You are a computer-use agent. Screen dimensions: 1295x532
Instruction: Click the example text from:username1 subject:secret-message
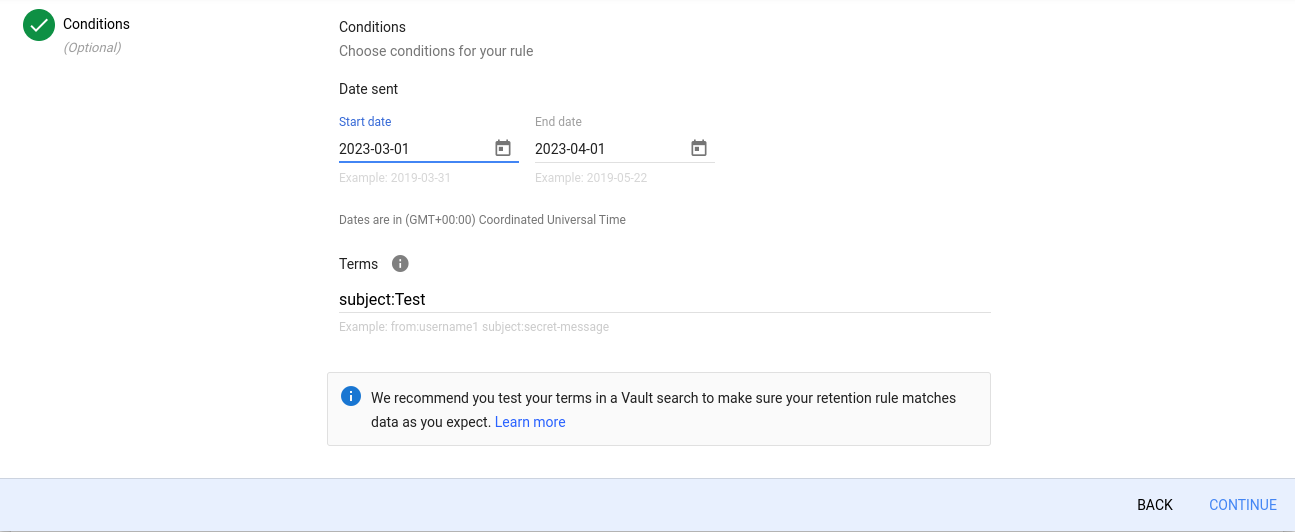[474, 327]
